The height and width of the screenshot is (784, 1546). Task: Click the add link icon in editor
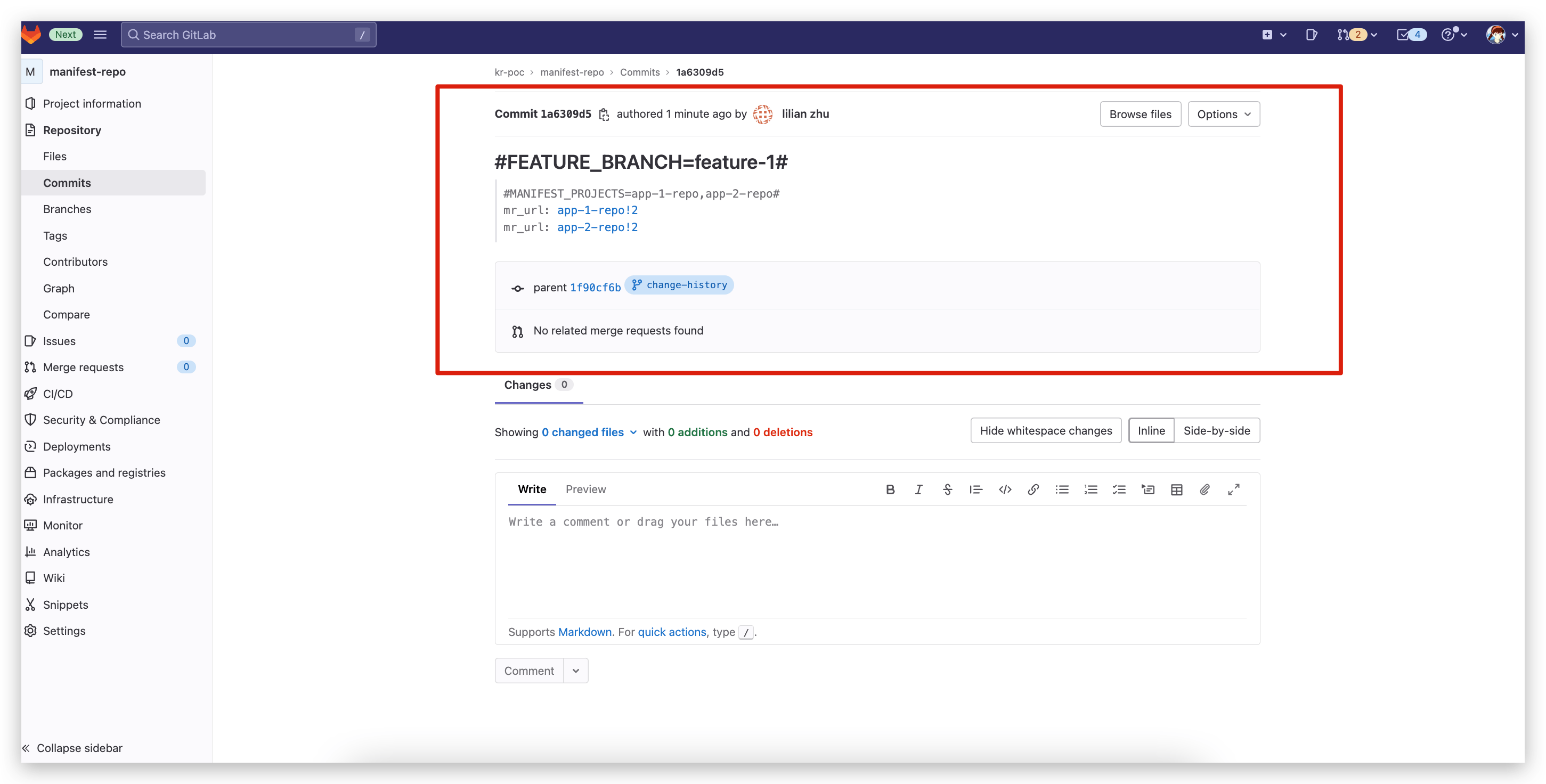1033,489
